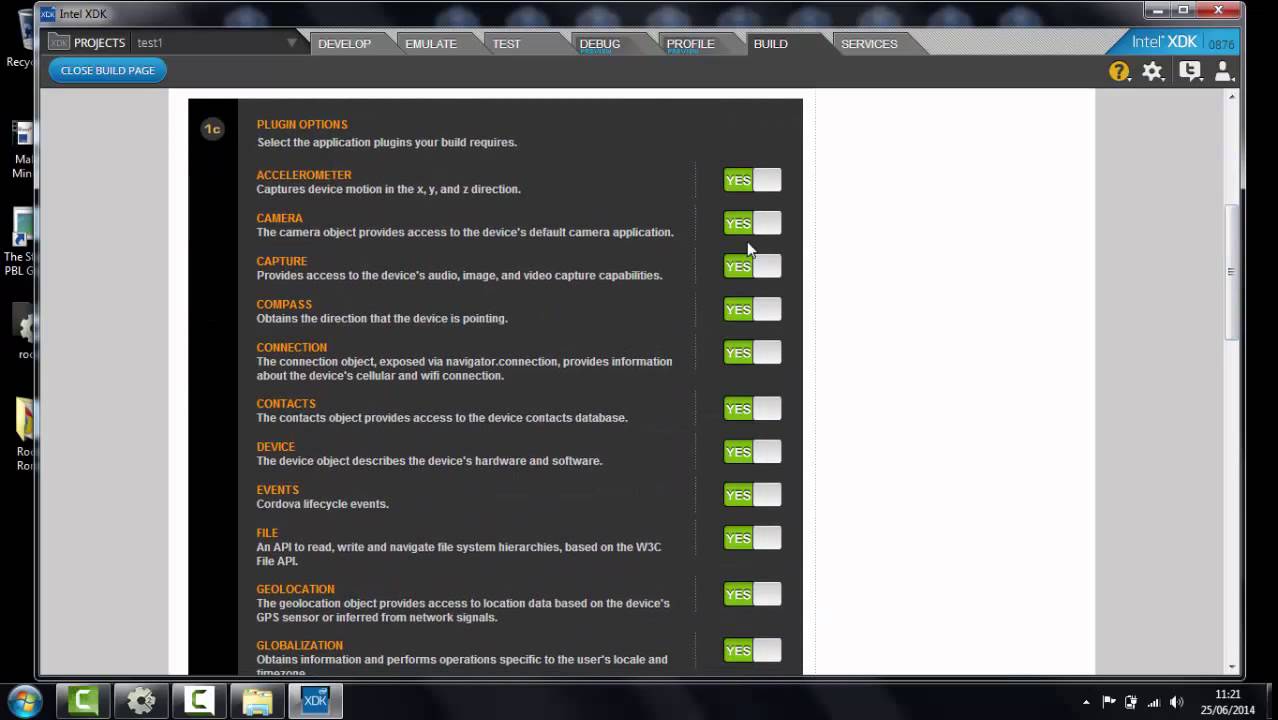Image resolution: width=1278 pixels, height=720 pixels.
Task: Switch to the Services tab
Action: 869,44
